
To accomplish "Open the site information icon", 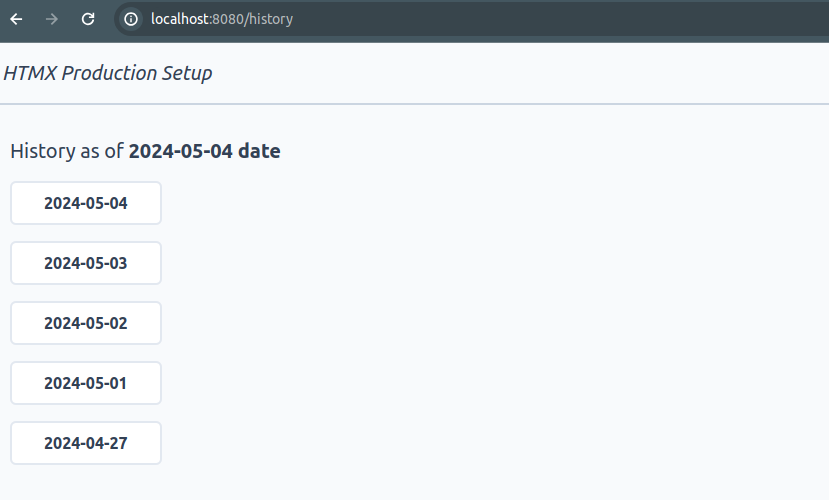I will pos(131,20).
